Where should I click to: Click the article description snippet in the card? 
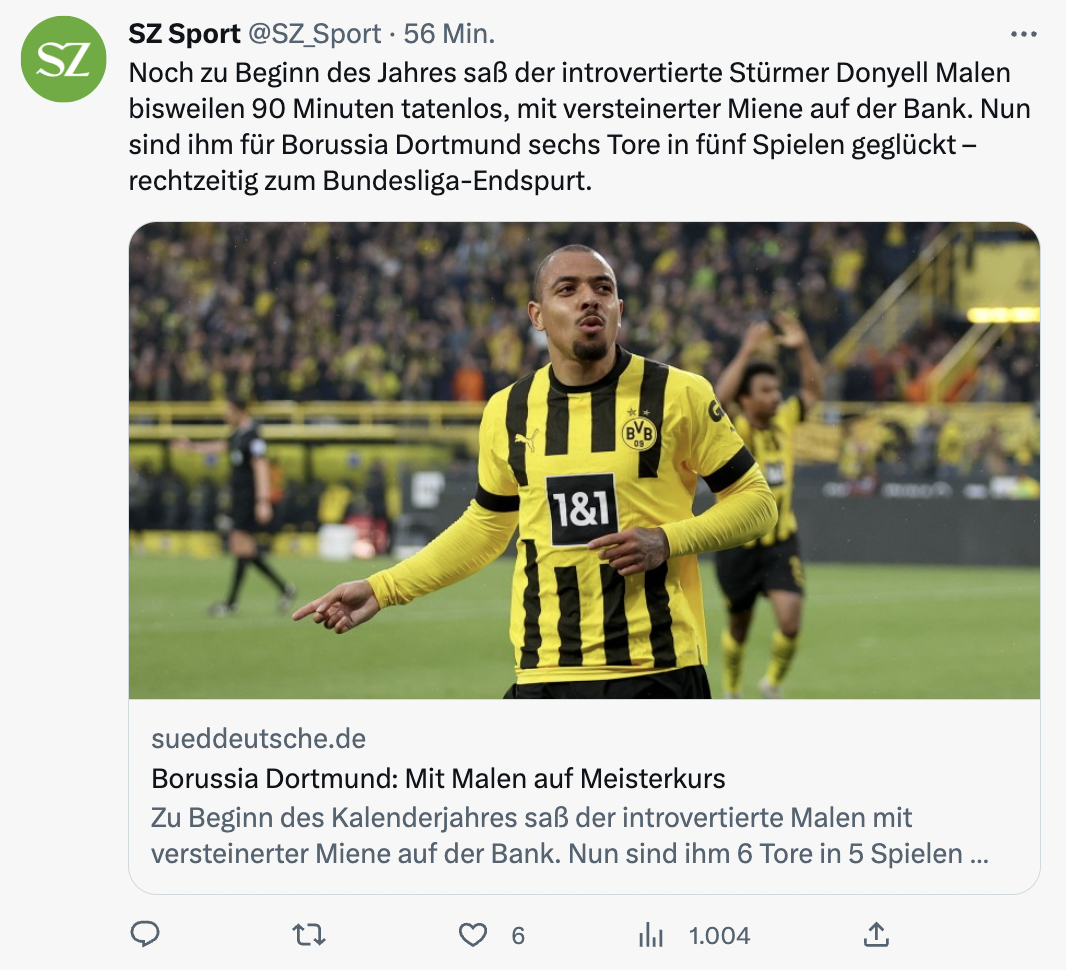coord(570,836)
